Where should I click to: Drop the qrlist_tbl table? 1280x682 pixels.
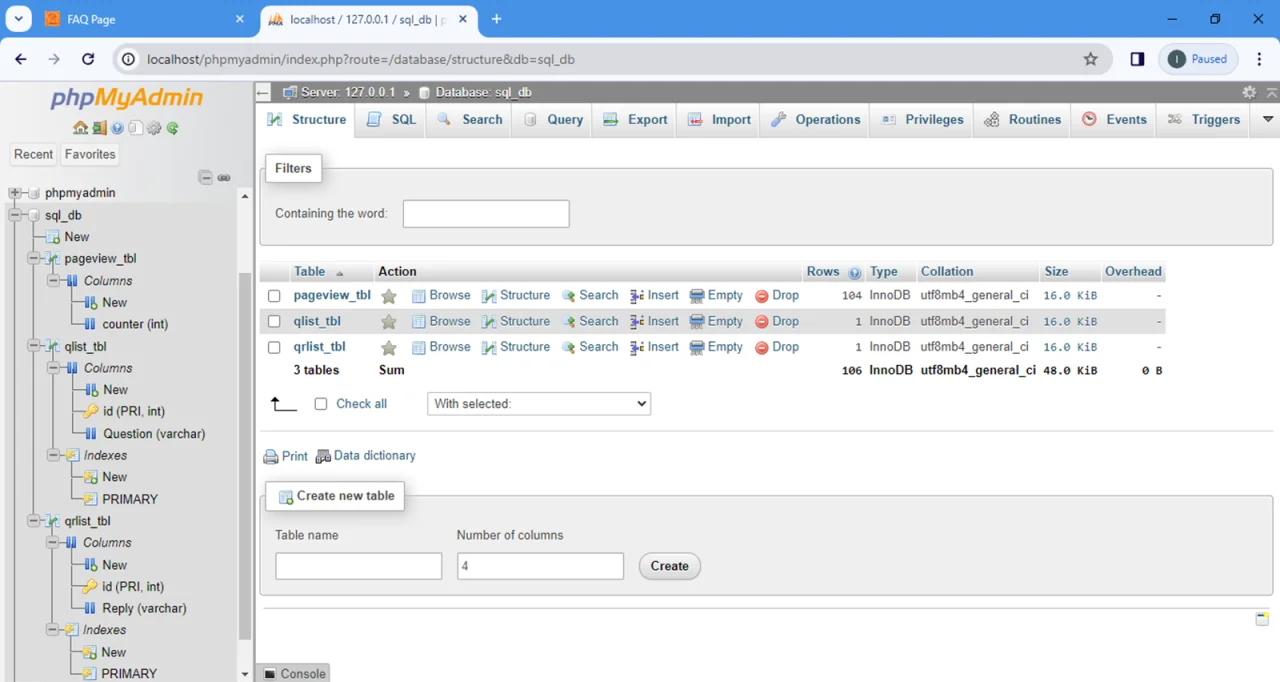click(777, 347)
